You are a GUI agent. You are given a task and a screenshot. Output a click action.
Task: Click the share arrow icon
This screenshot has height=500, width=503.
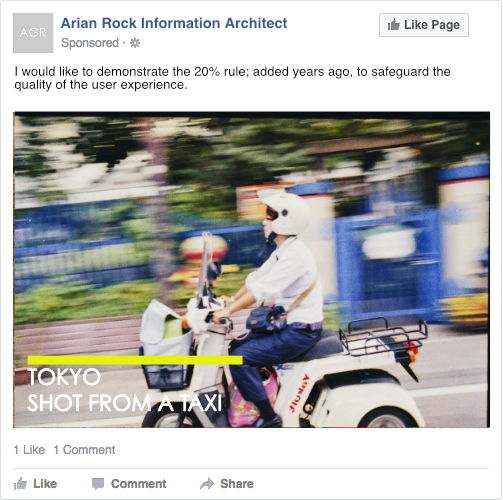coord(207,484)
